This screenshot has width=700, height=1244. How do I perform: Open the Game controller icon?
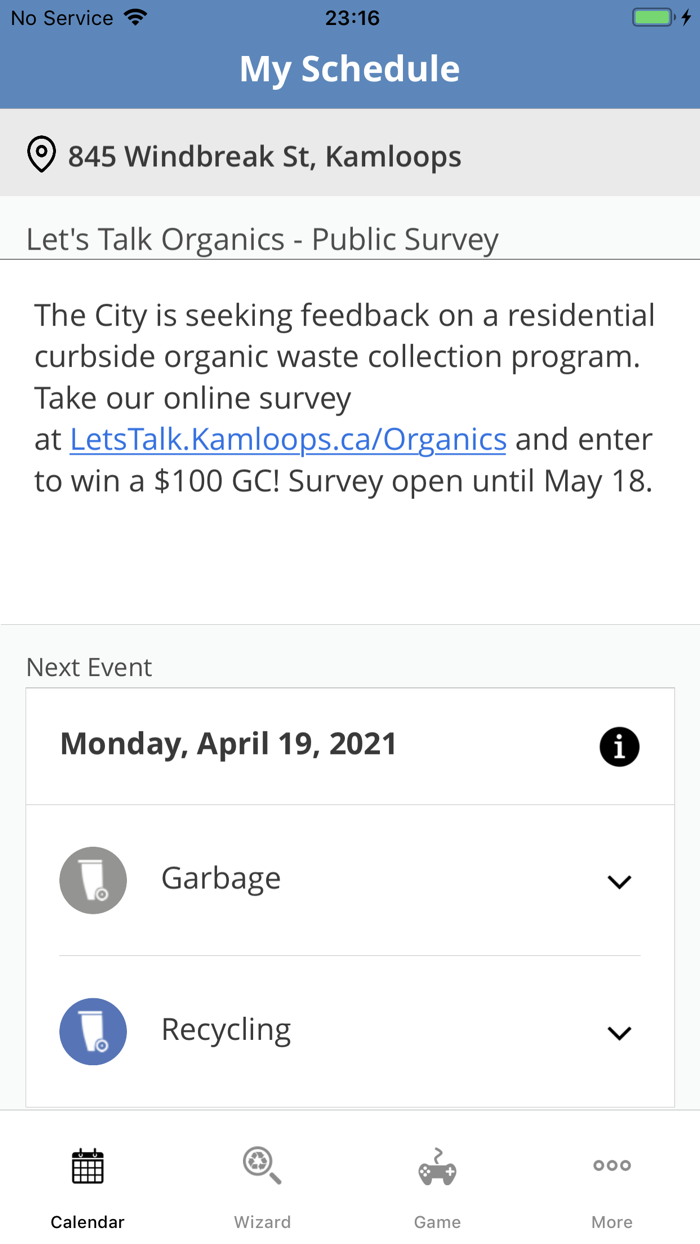pyautogui.click(x=437, y=1165)
